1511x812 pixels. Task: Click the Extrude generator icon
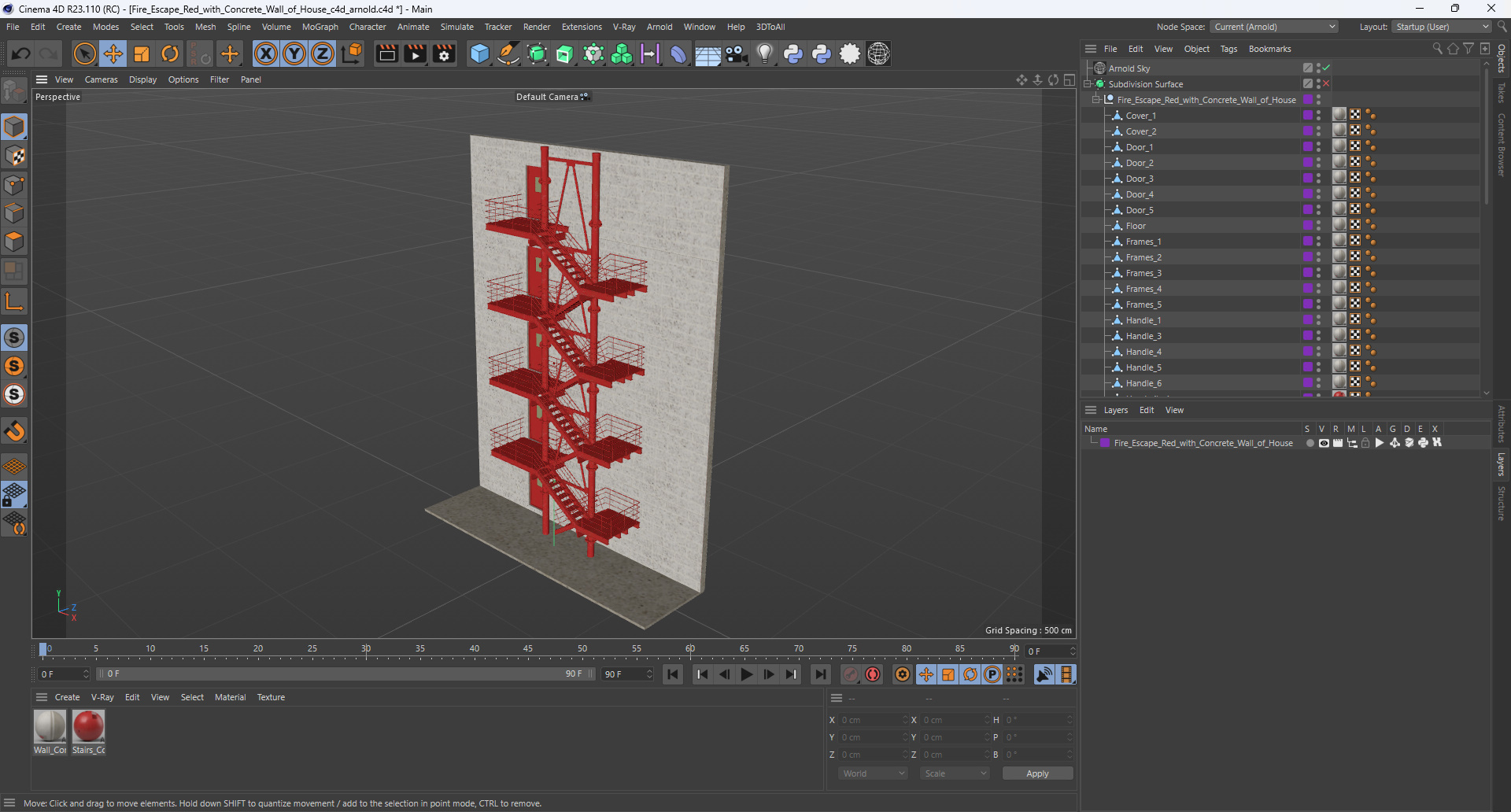point(565,54)
